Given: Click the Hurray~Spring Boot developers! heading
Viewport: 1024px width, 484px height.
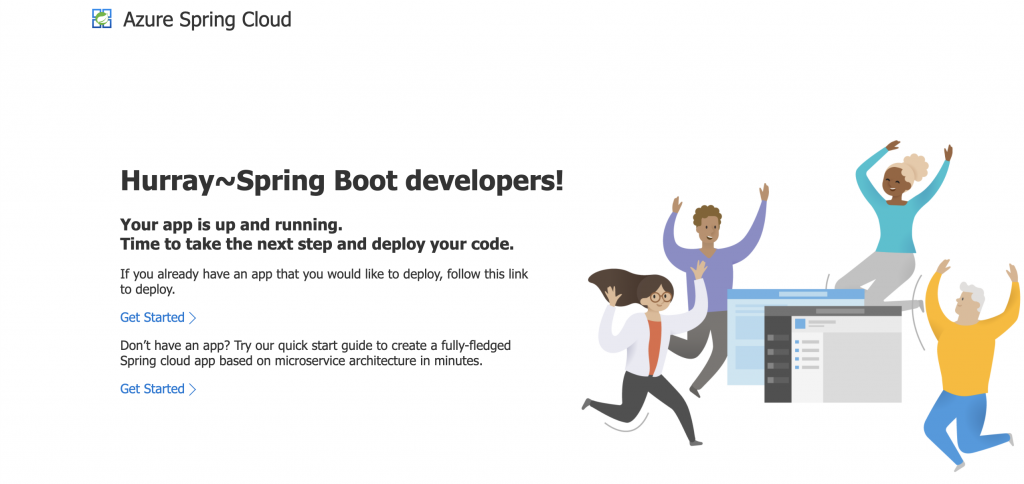Looking at the screenshot, I should tap(342, 181).
